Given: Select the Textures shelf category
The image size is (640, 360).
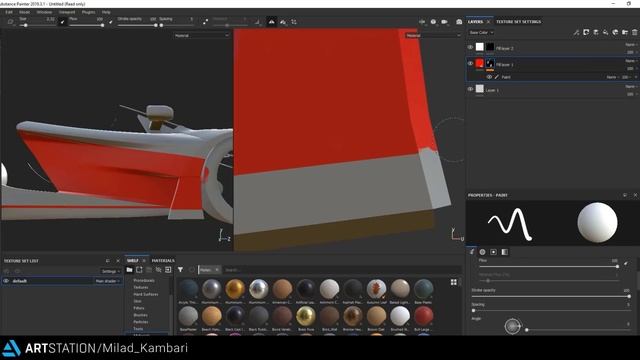Looking at the screenshot, I should tap(140, 287).
